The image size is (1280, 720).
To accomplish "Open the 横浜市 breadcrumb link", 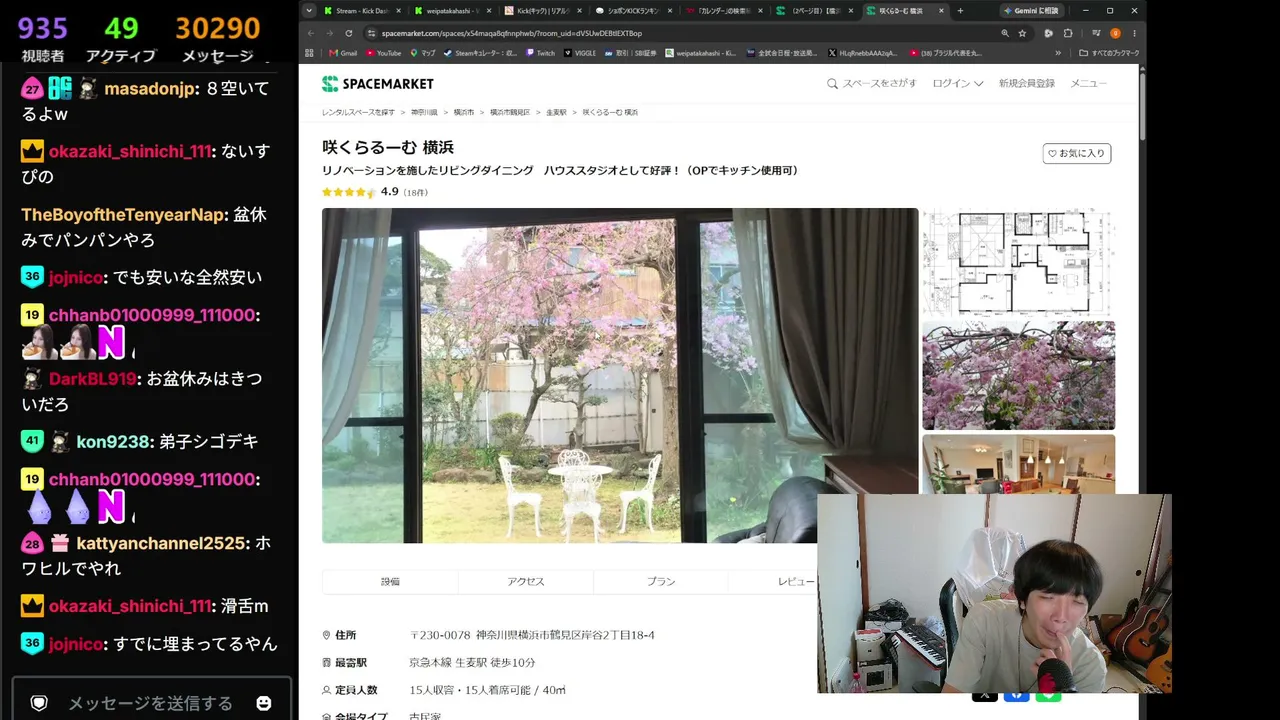I will (x=464, y=112).
